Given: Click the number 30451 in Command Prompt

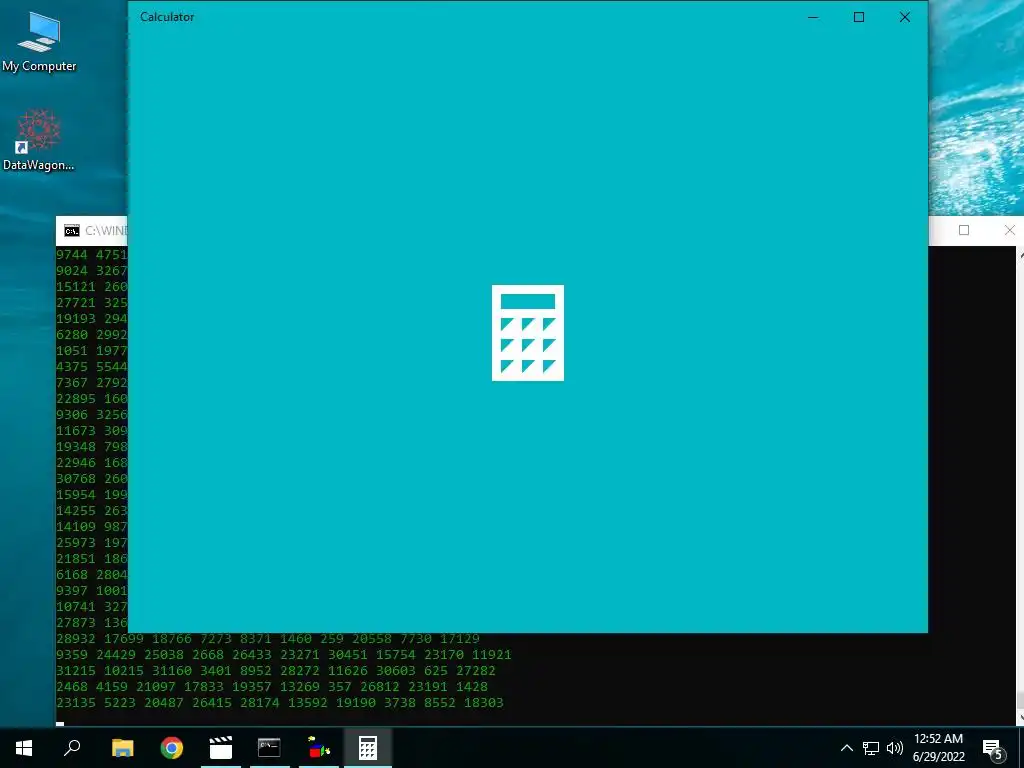Looking at the screenshot, I should click(347, 654).
